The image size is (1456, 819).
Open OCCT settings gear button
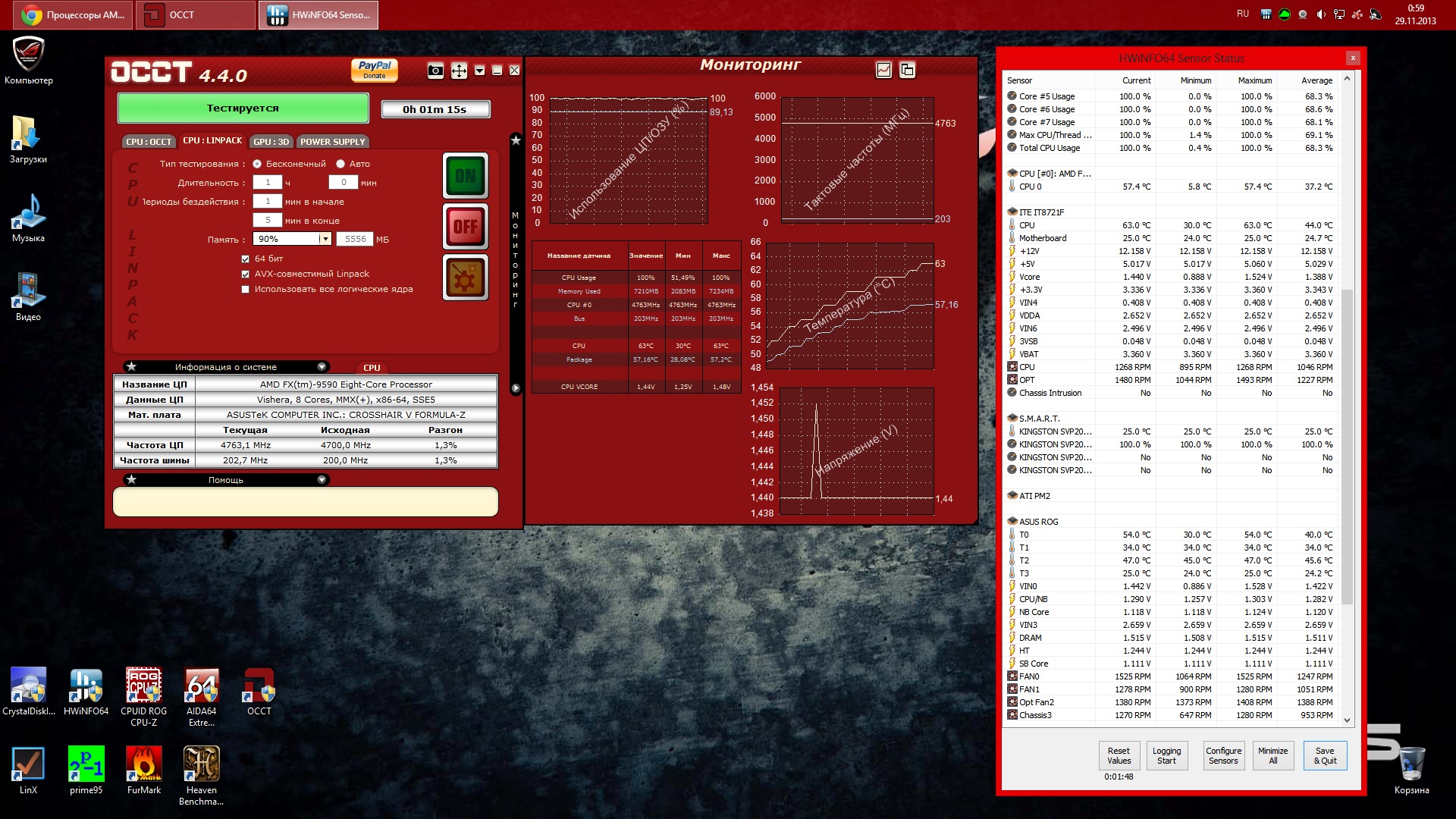click(x=465, y=278)
